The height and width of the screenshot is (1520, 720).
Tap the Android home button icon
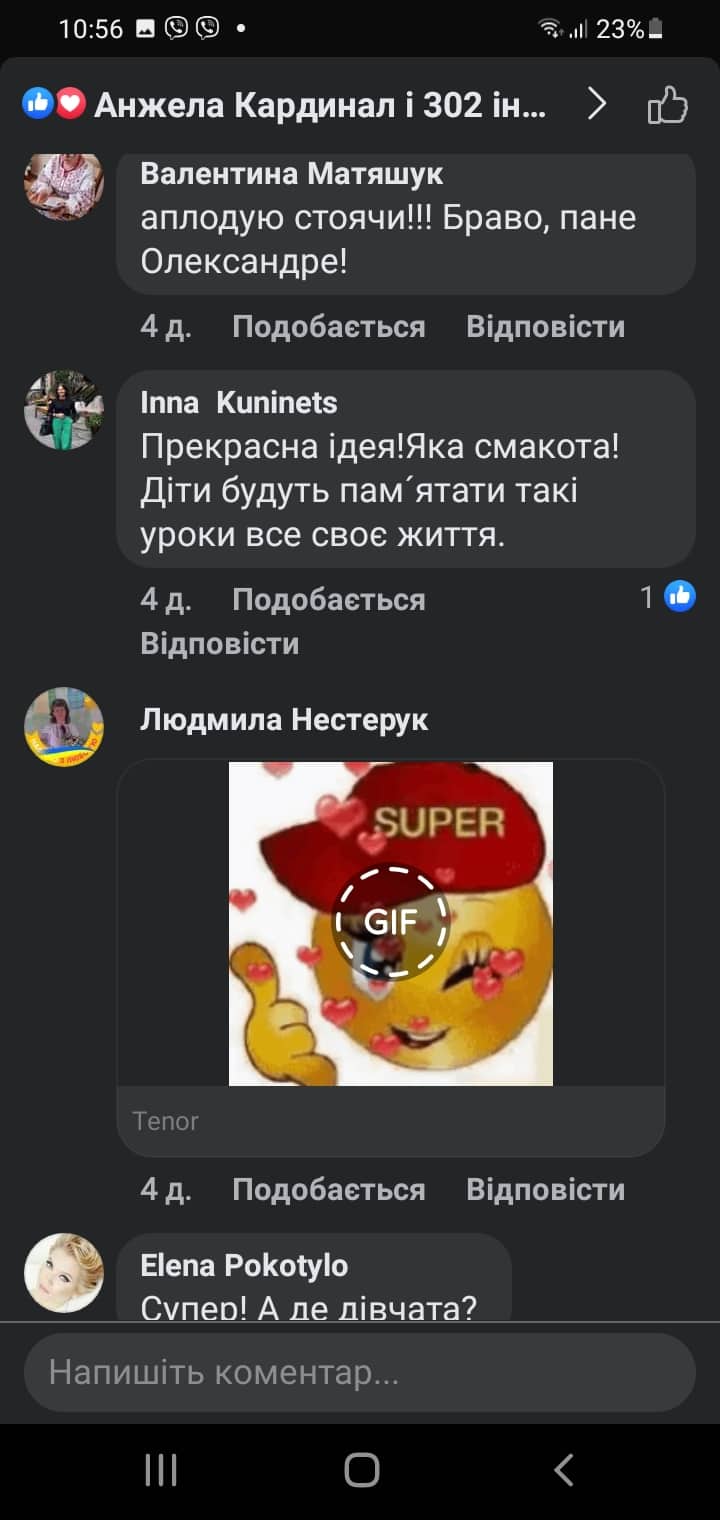pyautogui.click(x=361, y=1470)
